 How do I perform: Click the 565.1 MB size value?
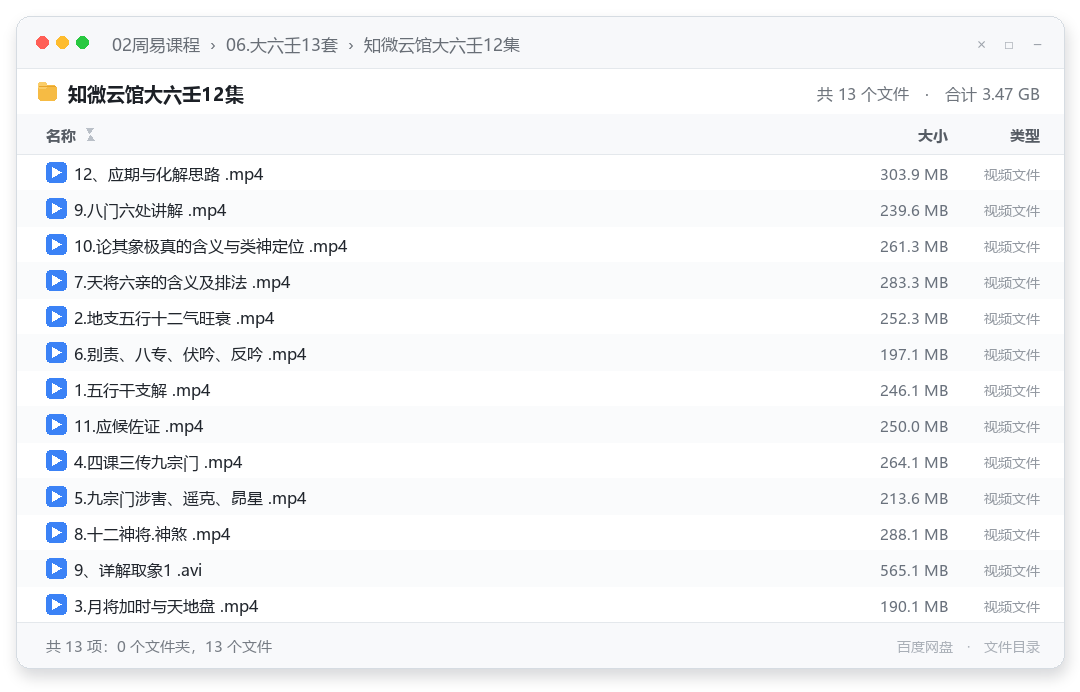click(914, 571)
